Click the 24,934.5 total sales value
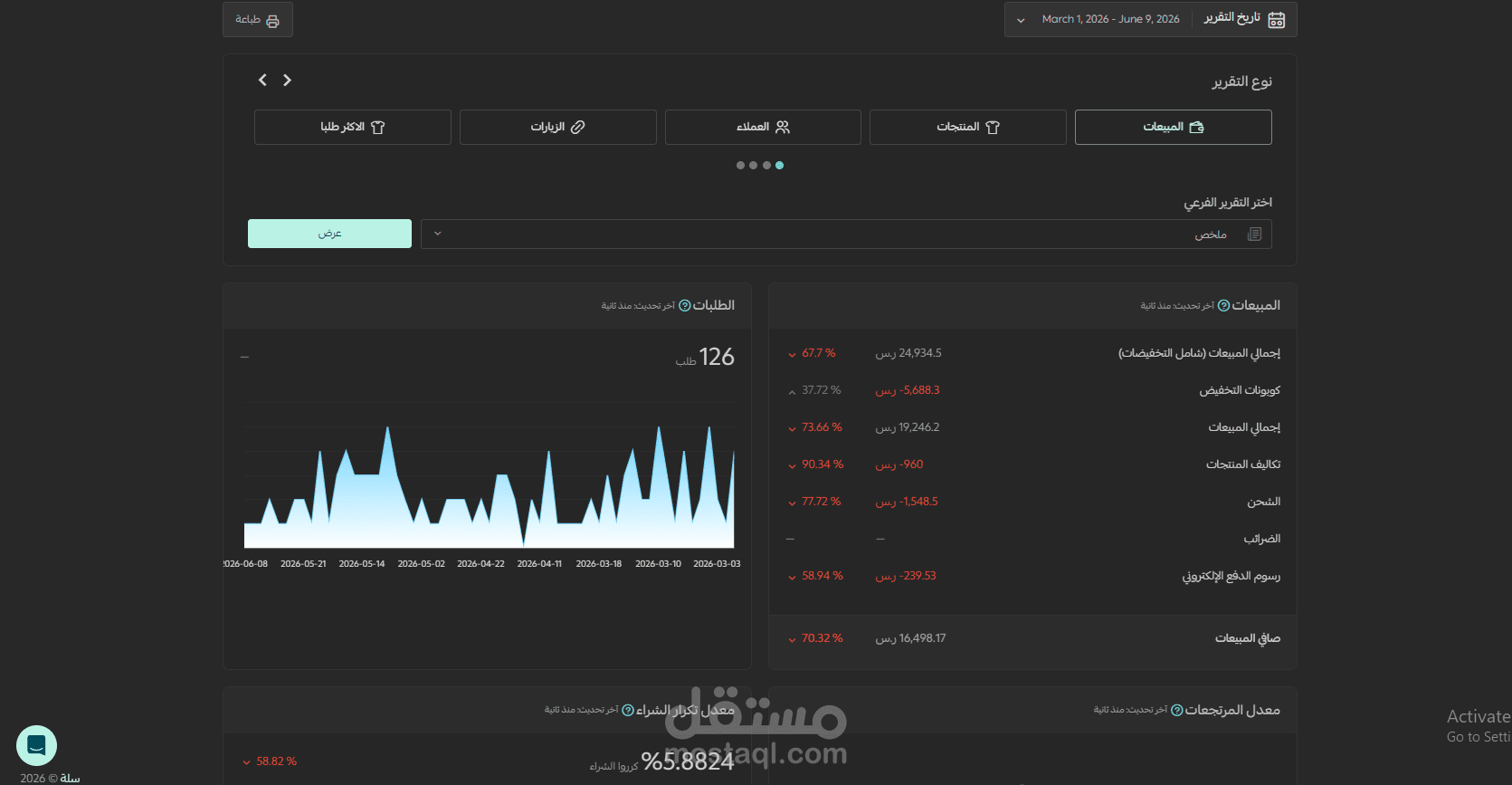Viewport: 1512px width, 785px height. tap(908, 353)
